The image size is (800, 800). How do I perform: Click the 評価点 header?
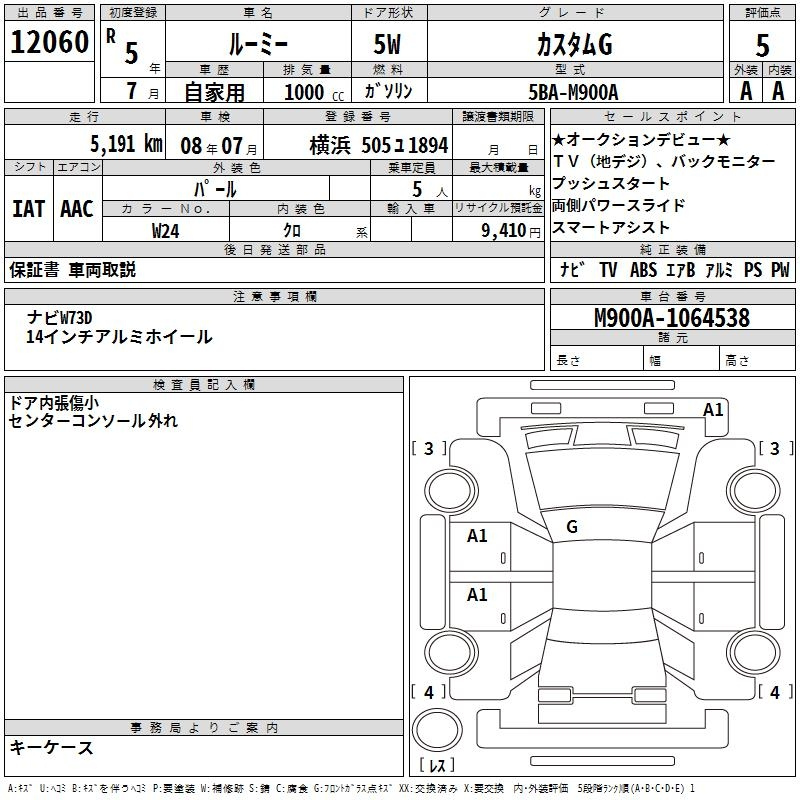tap(762, 13)
